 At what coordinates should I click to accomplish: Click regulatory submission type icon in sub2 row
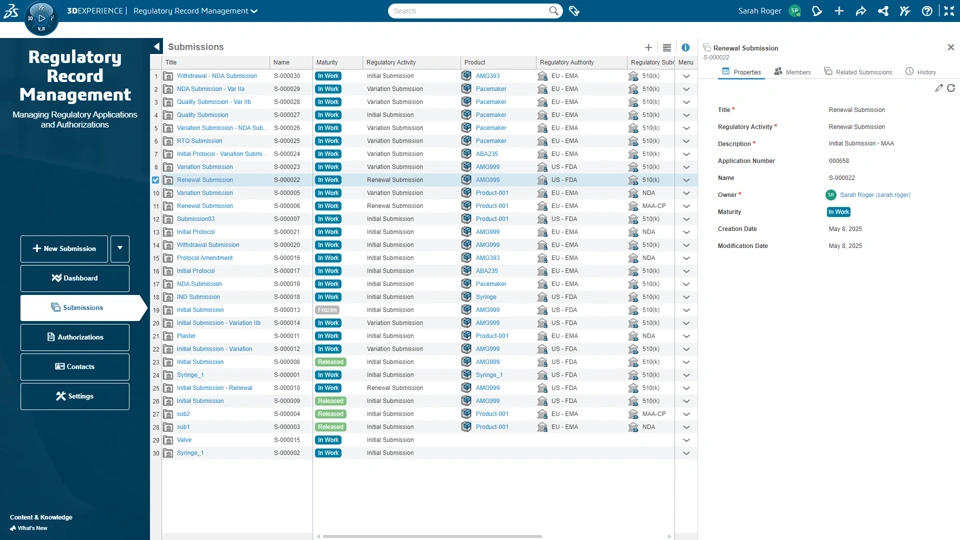coord(633,414)
